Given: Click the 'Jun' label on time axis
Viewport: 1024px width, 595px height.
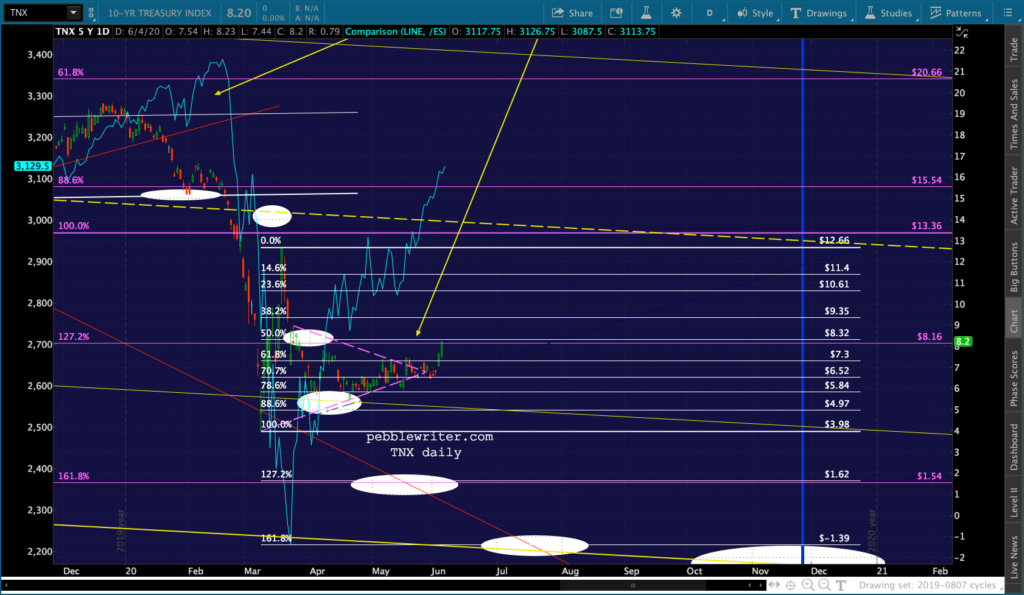Looking at the screenshot, I should tap(438, 571).
